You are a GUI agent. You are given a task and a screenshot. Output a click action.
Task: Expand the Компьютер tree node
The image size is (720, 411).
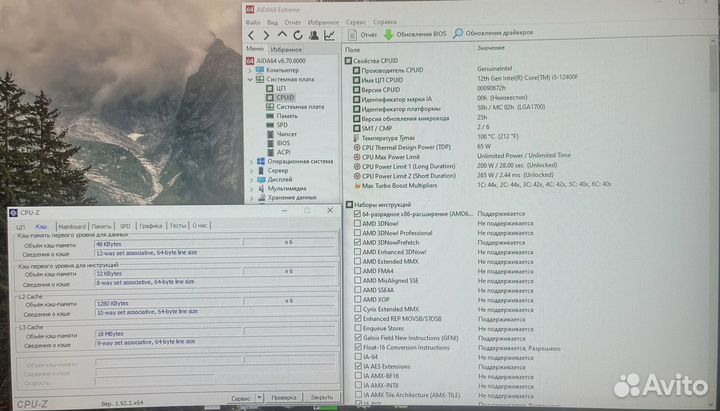(251, 70)
